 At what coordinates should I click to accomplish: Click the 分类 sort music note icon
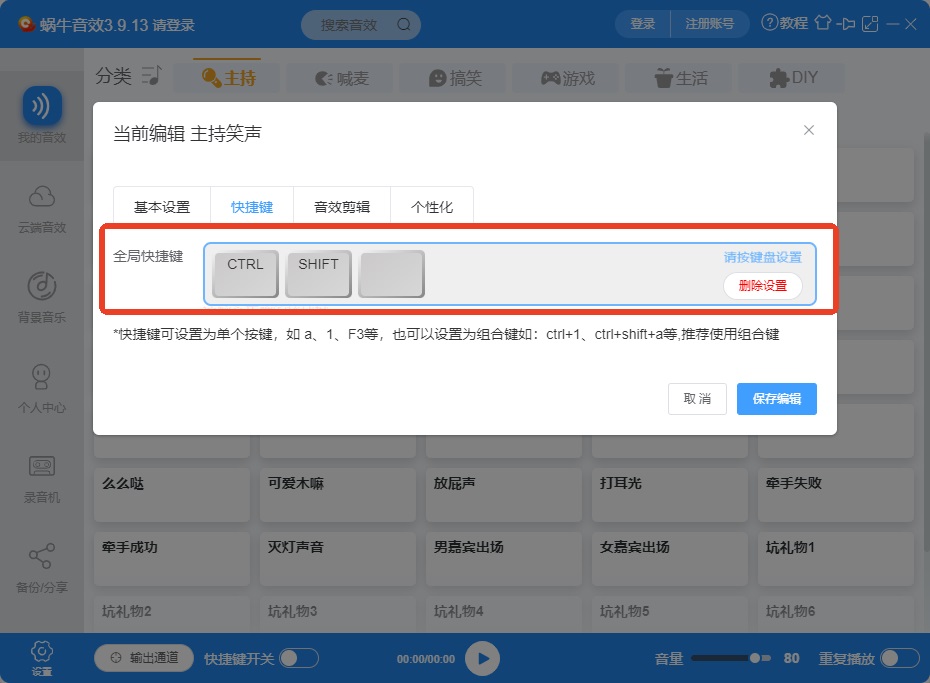pos(151,75)
